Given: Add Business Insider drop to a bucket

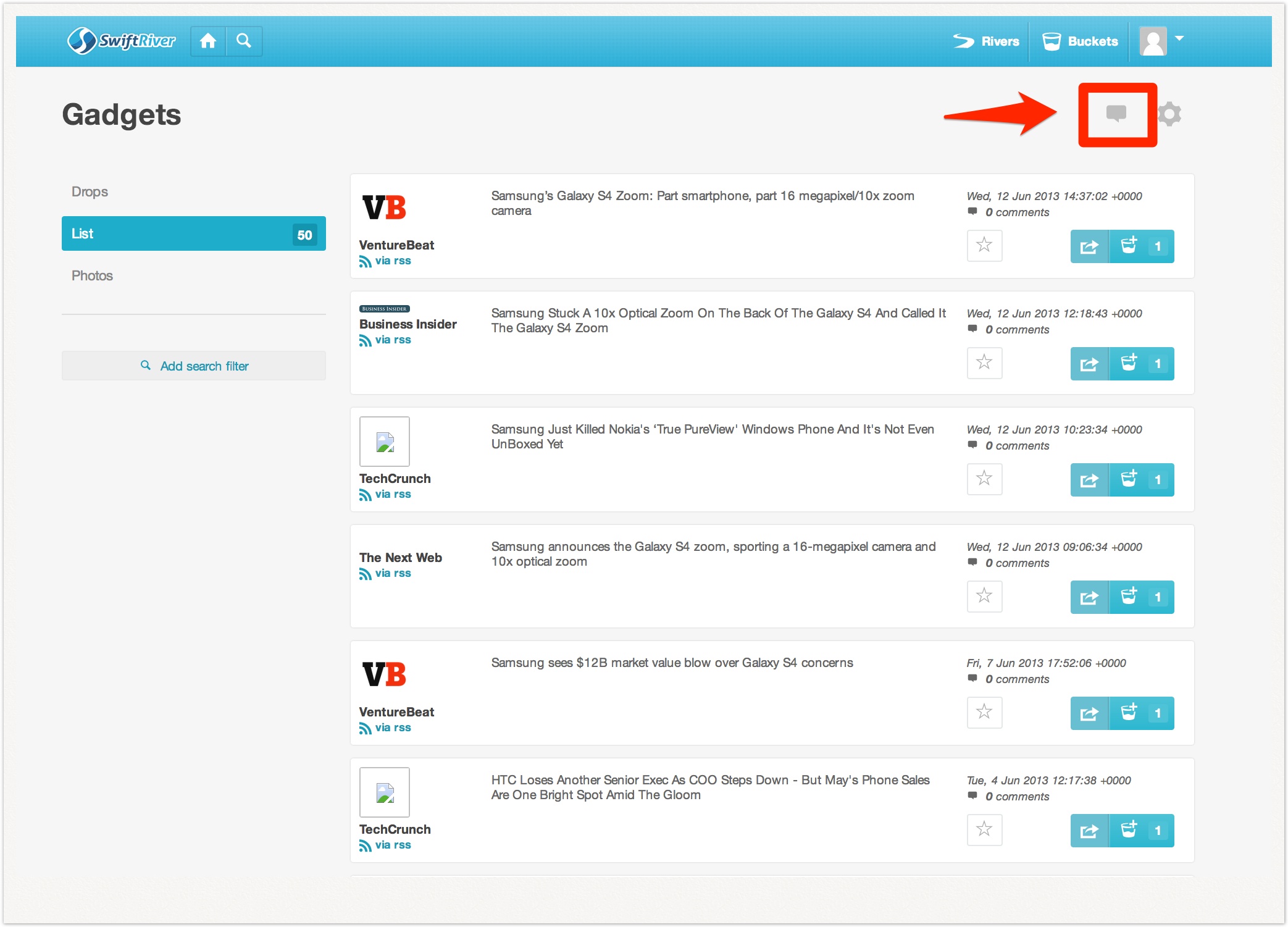Looking at the screenshot, I should tap(1129, 363).
